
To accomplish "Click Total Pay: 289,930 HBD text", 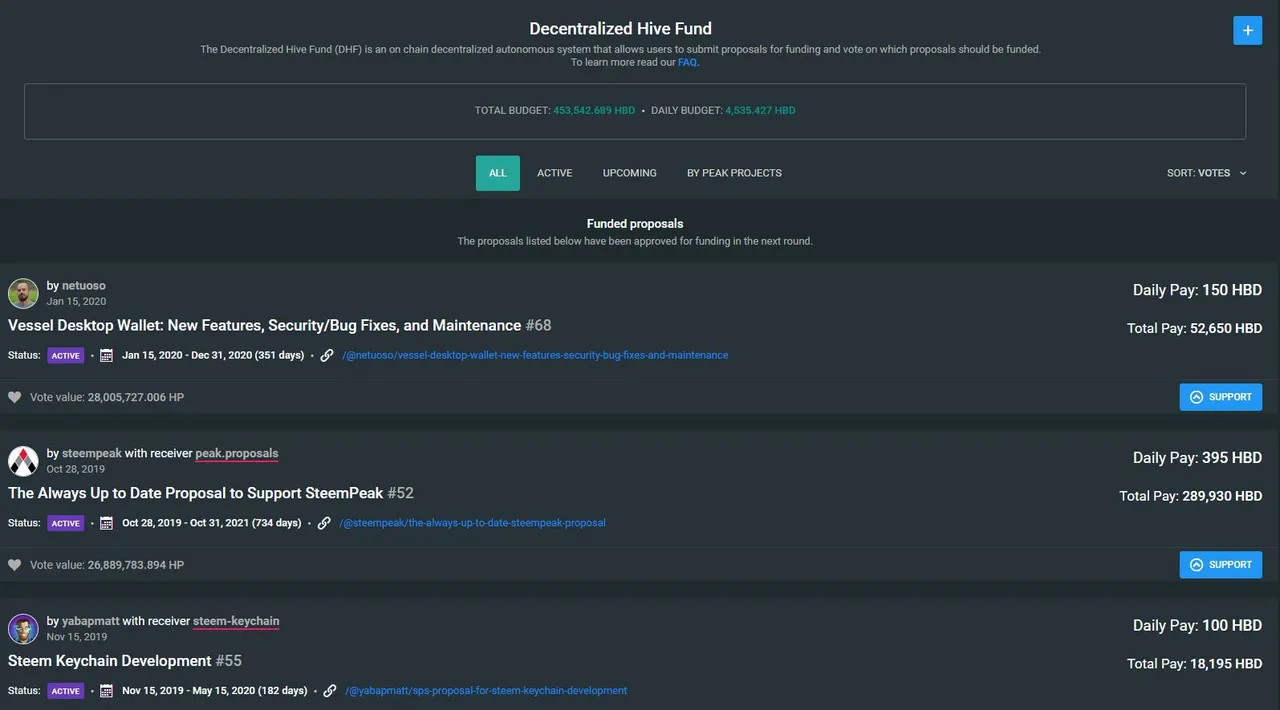I will (x=1190, y=496).
